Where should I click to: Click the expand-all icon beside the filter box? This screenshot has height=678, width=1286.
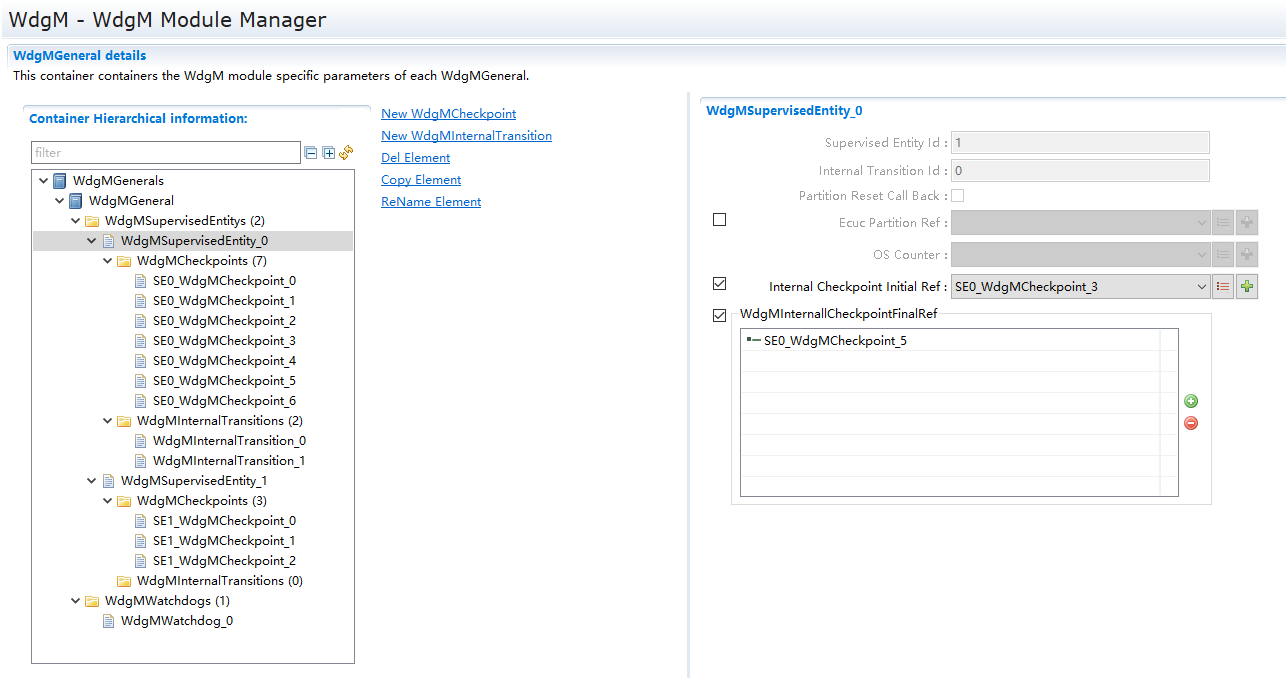(x=328, y=153)
